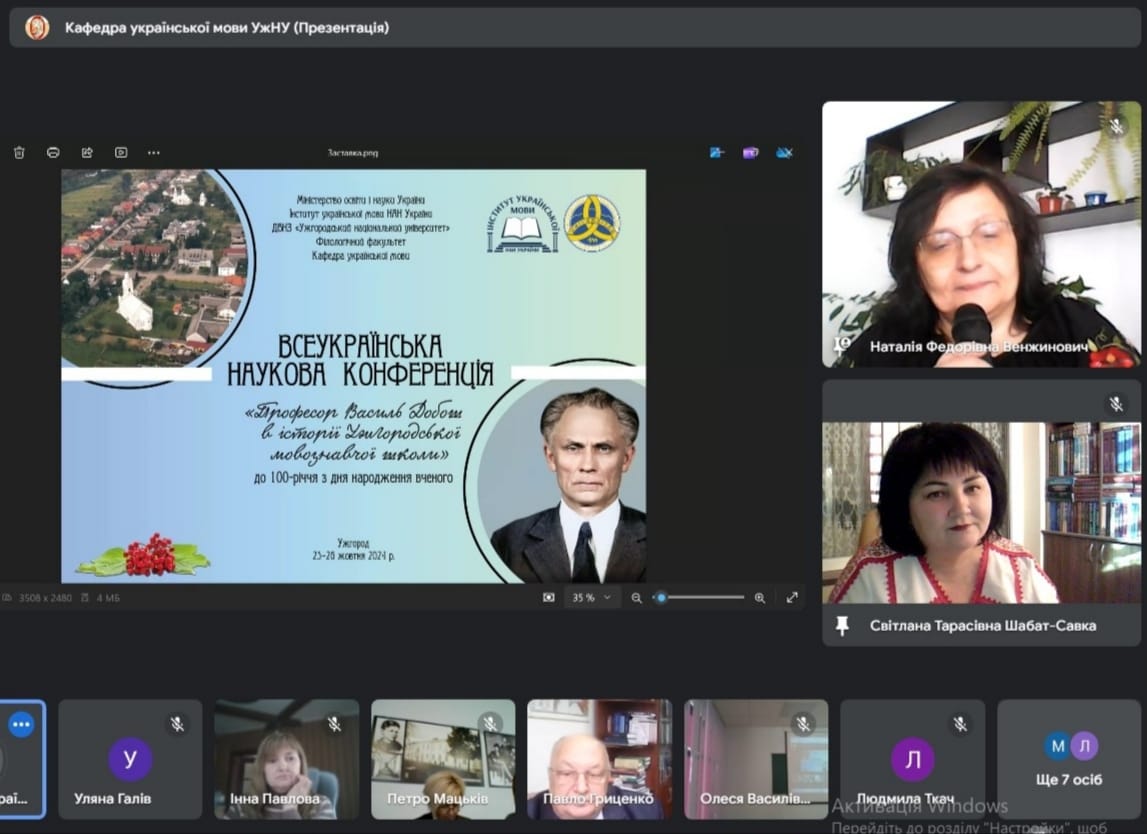Click the zoom out magnifier icon
This screenshot has height=834, width=1147.
pos(636,598)
